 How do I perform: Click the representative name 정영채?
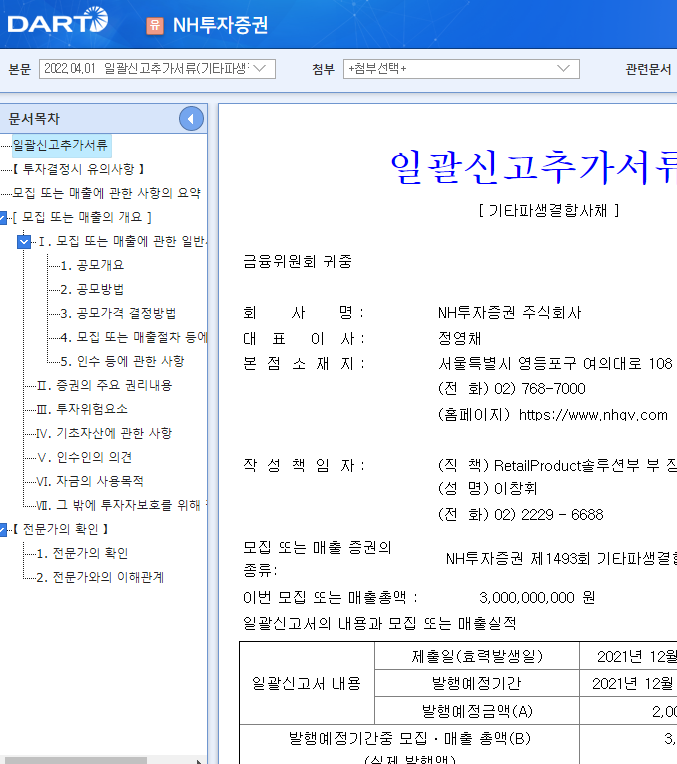click(460, 338)
